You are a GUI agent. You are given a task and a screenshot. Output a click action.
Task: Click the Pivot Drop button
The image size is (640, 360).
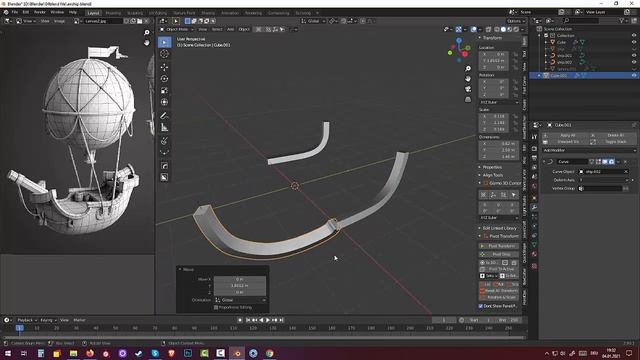click(x=499, y=254)
